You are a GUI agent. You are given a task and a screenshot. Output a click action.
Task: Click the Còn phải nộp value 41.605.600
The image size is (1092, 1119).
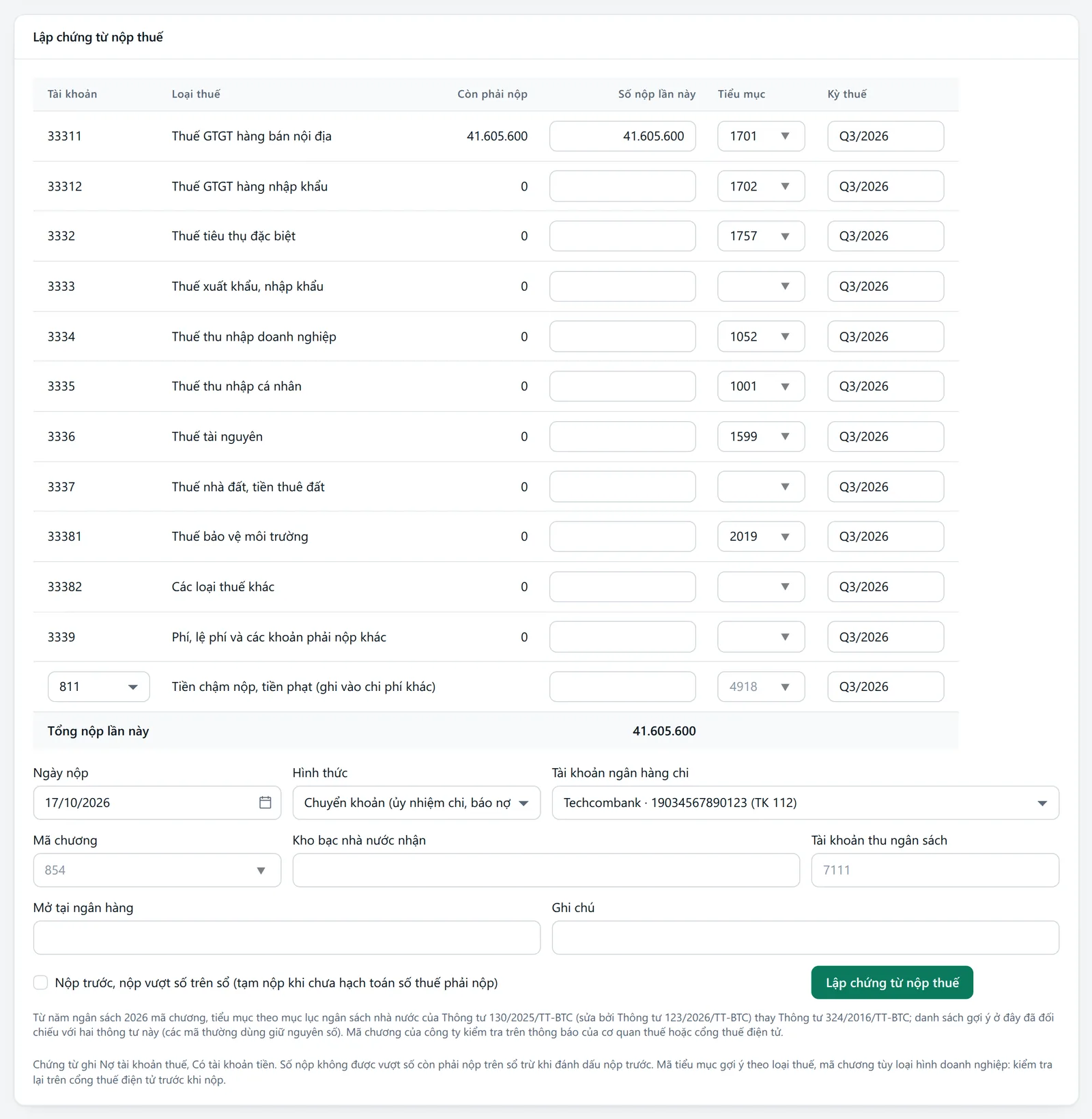pos(497,136)
